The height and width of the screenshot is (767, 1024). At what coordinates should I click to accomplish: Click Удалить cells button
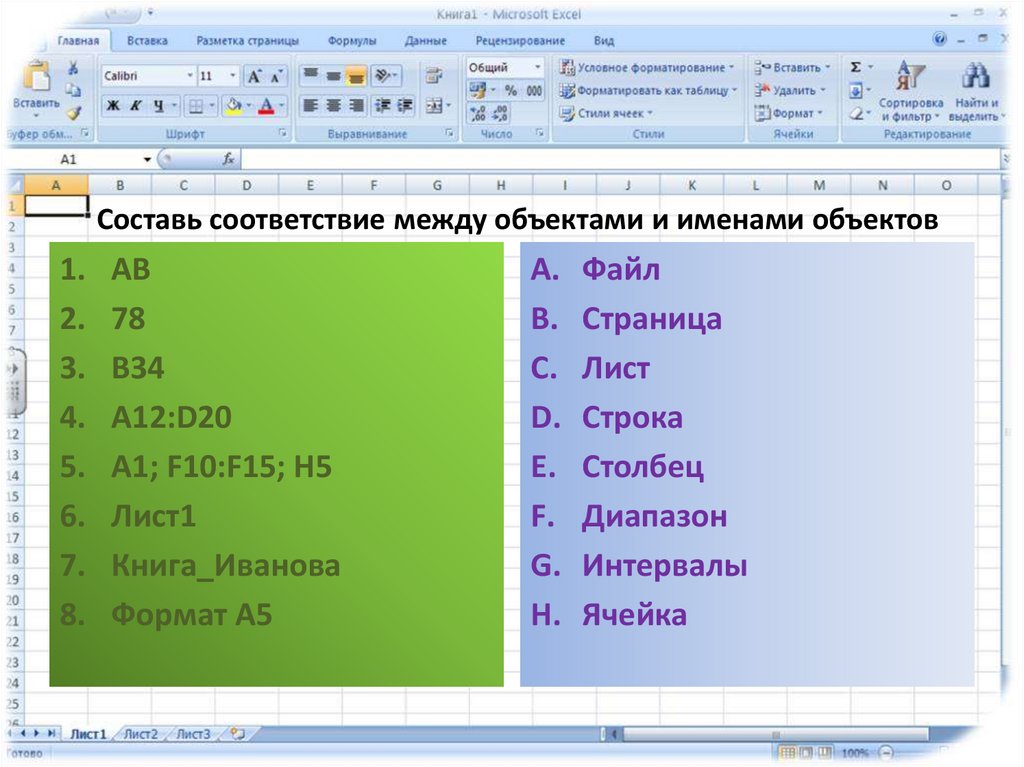coord(790,90)
